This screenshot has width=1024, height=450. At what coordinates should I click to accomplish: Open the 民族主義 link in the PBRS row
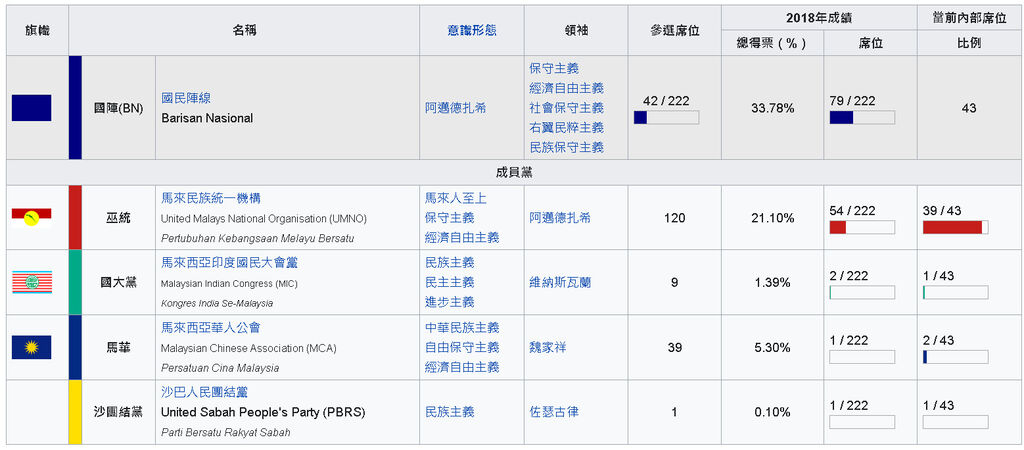pos(450,412)
